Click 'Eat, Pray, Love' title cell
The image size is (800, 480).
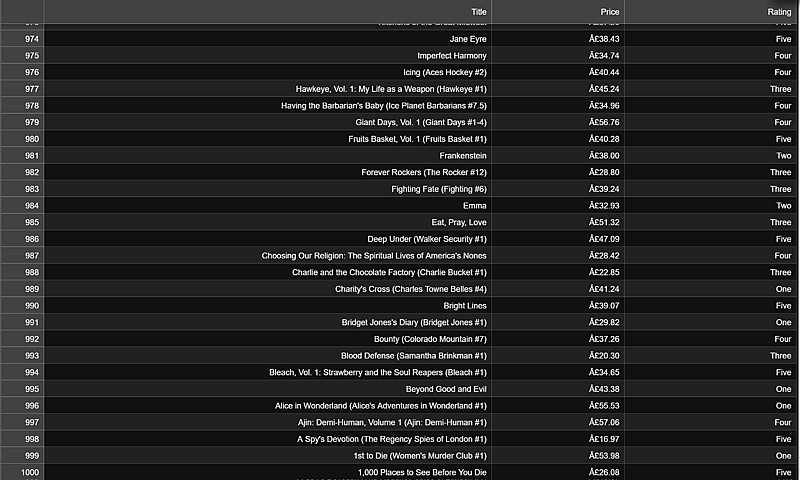coord(267,222)
